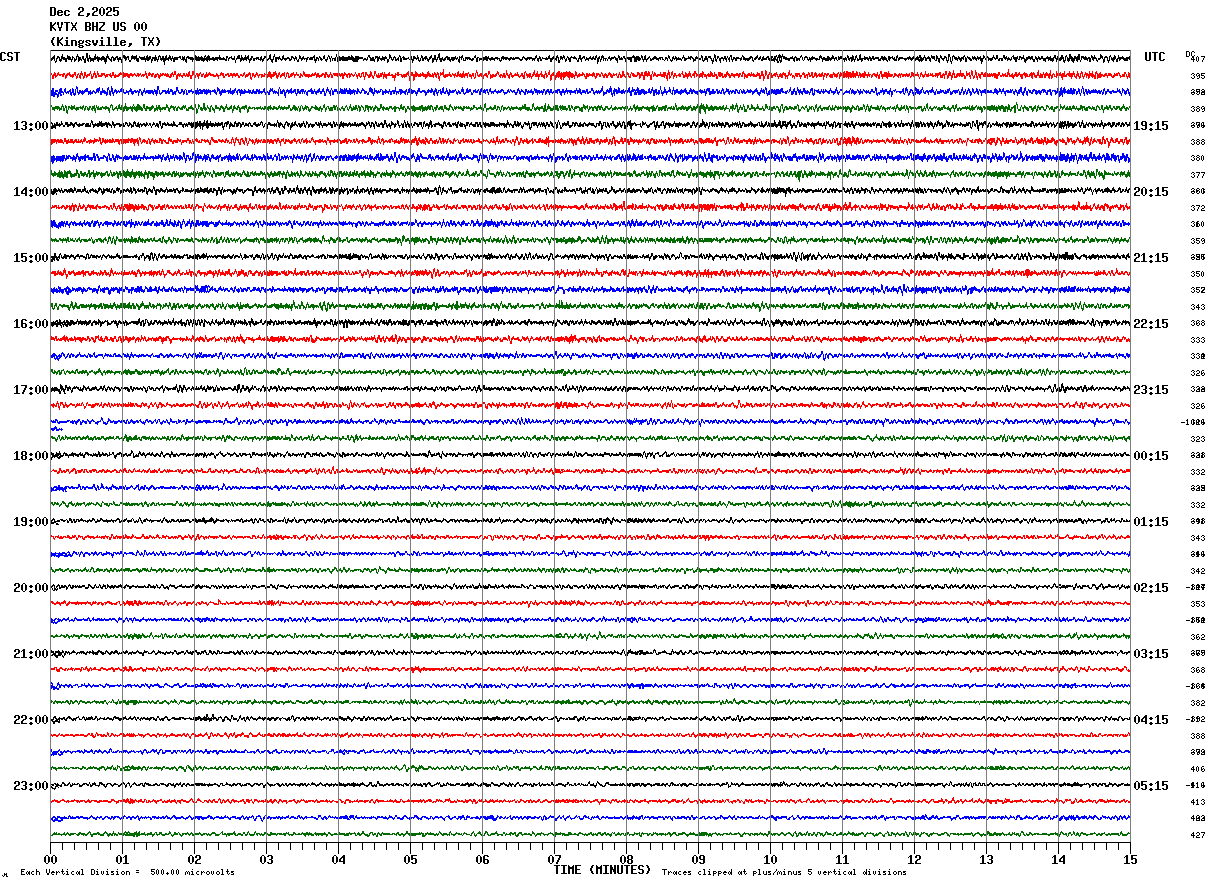The image size is (1210, 886).
Task: Click the 20:15 UTC row label
Action: point(1151,192)
